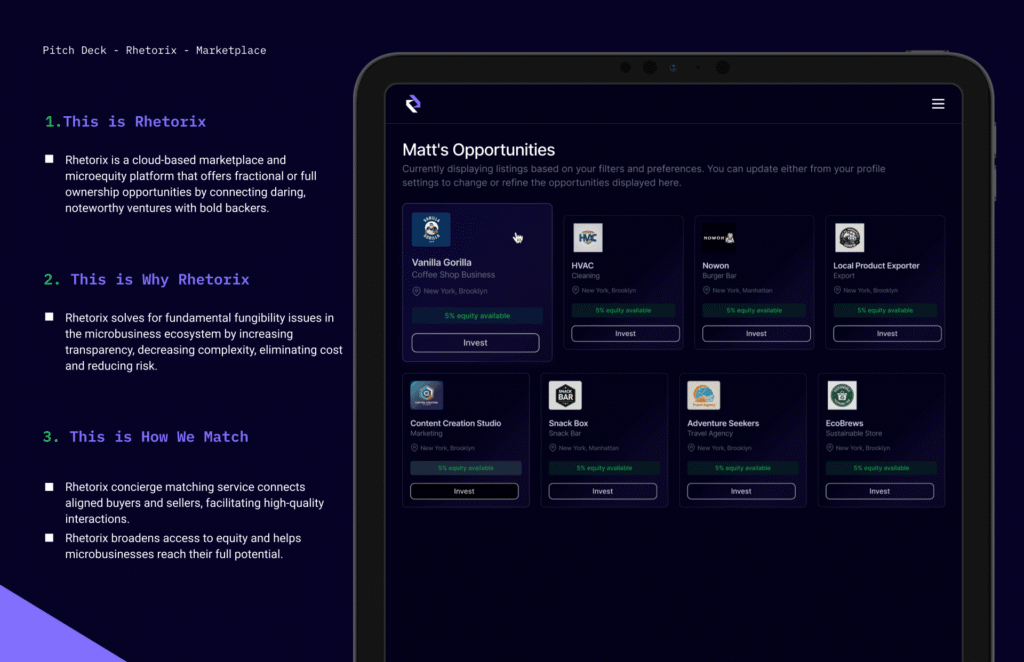Click the Vanilla Gorilla 5% equity bar
This screenshot has height=662, width=1024.
[476, 316]
